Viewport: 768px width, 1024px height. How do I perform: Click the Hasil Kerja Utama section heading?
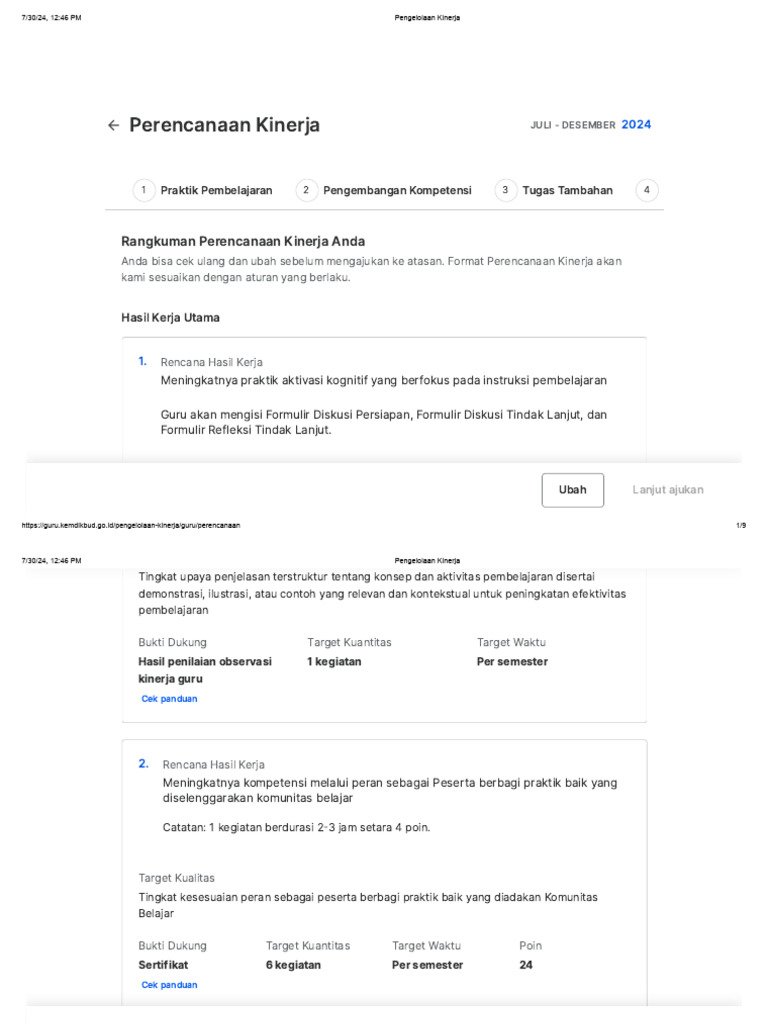tap(170, 317)
